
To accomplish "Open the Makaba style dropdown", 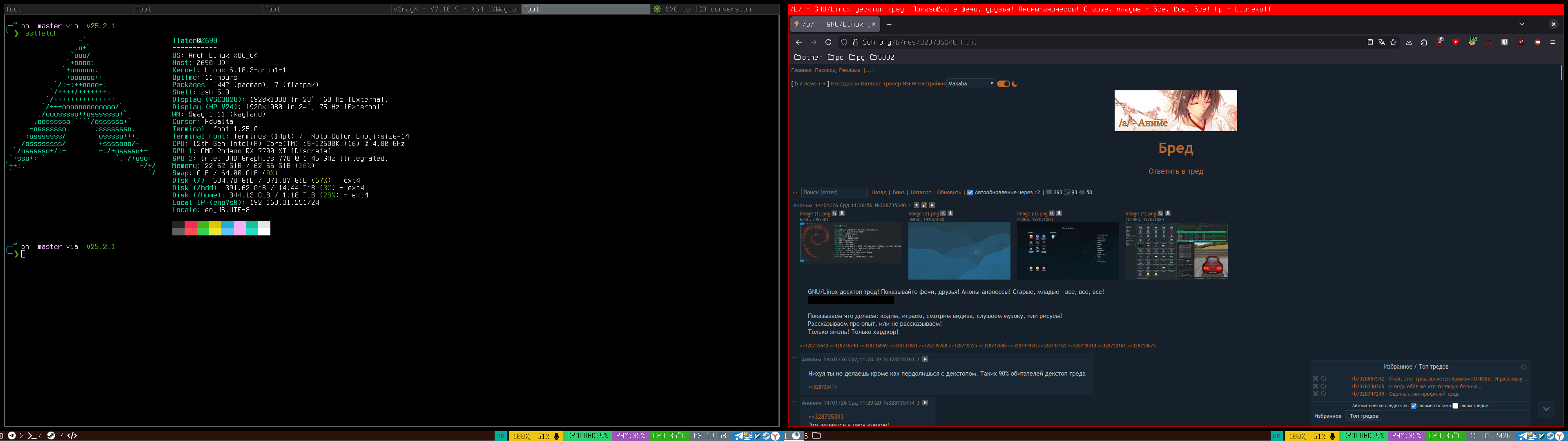I will [x=971, y=83].
